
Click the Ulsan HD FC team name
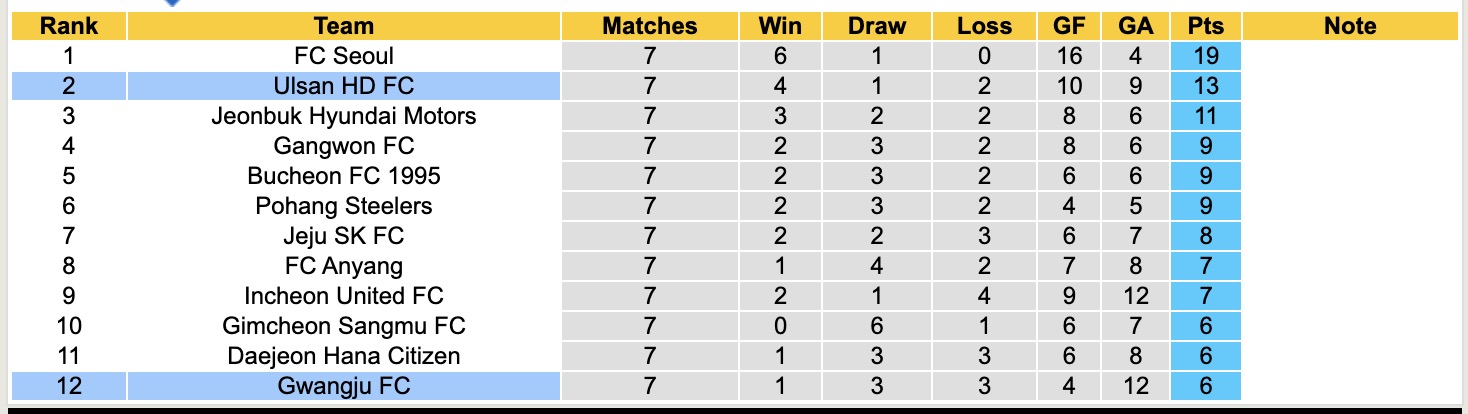343,86
